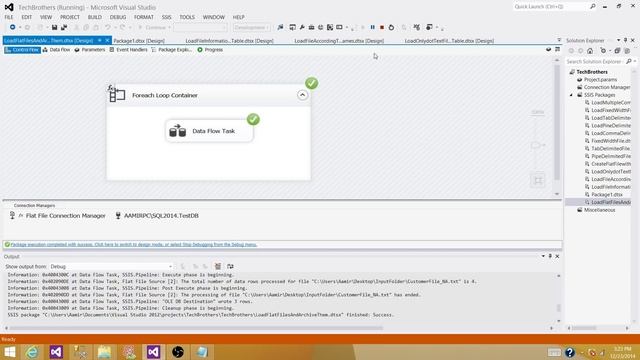The image size is (640, 360).
Task: Click the Search Solution Explorer input field
Action: (595, 61)
